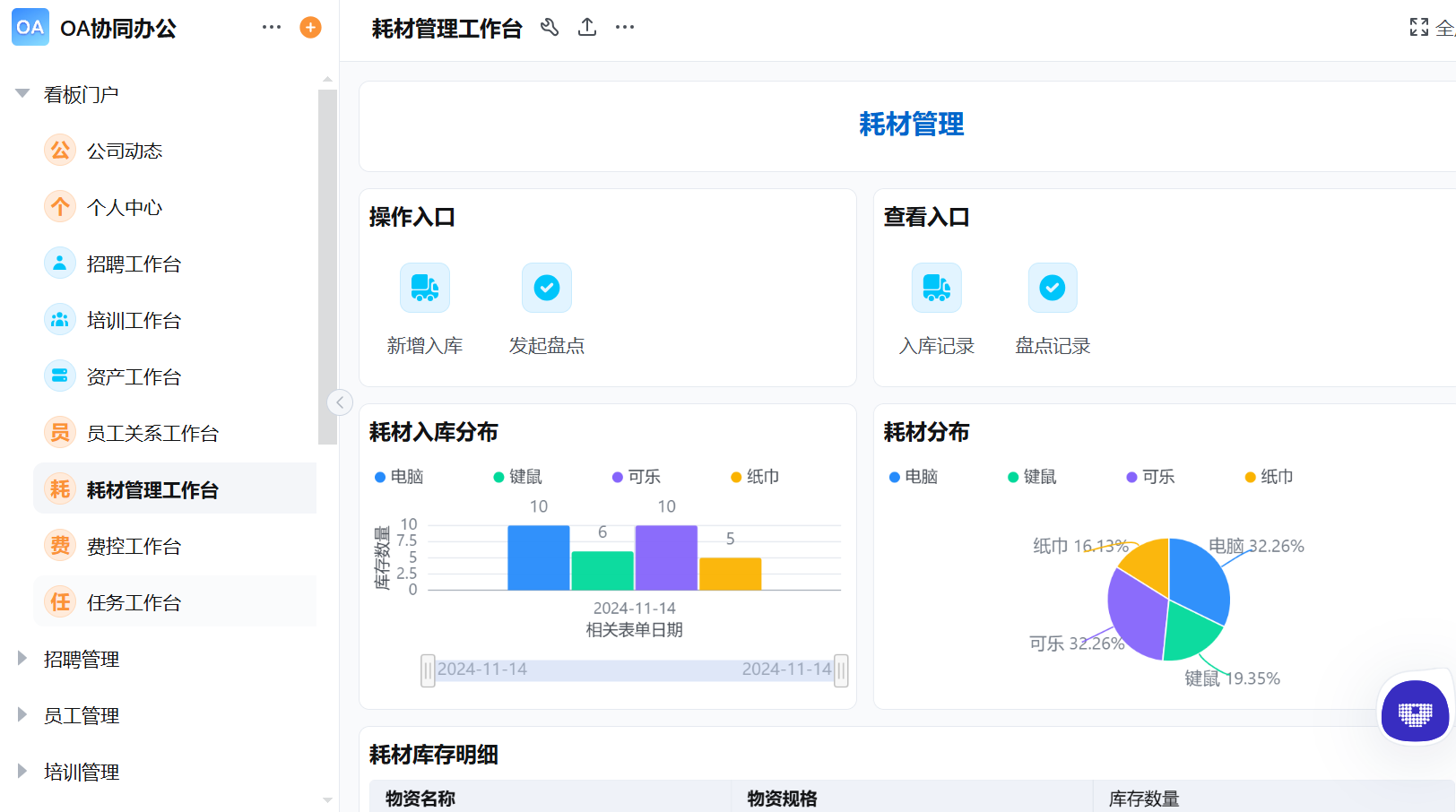The height and width of the screenshot is (812, 1456).
Task: Open the wrench settings icon beside 耗材管理工作台
Action: (550, 27)
